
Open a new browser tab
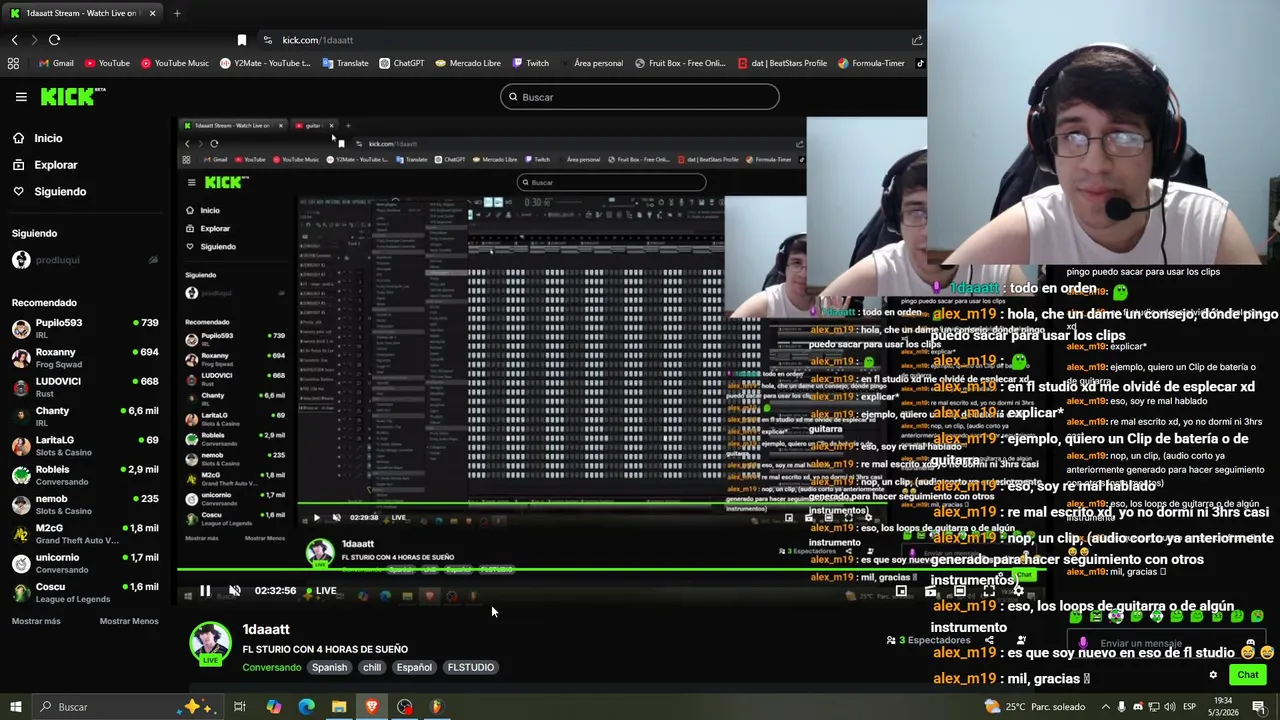(x=177, y=13)
